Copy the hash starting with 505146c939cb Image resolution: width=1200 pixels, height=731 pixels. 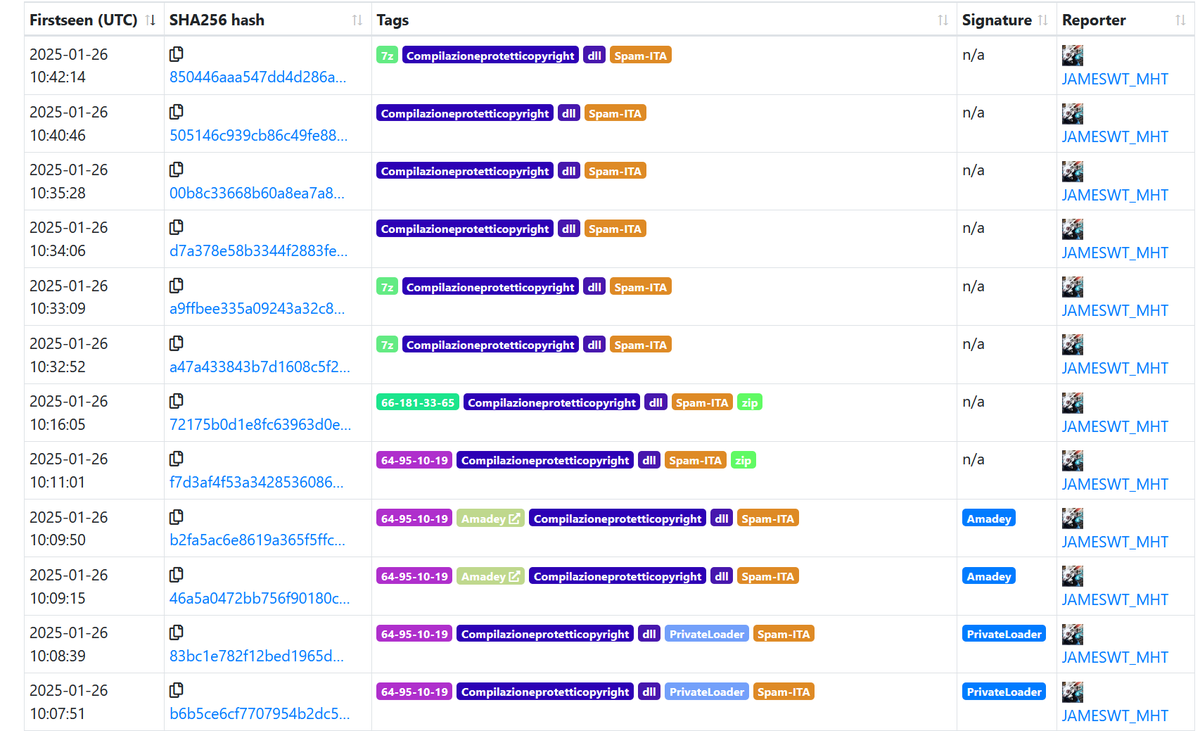(176, 112)
